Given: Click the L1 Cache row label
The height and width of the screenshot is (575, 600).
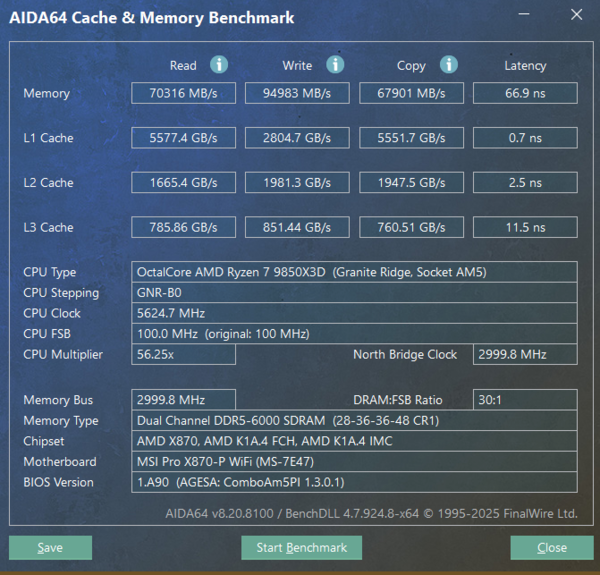Looking at the screenshot, I should pyautogui.click(x=48, y=138).
